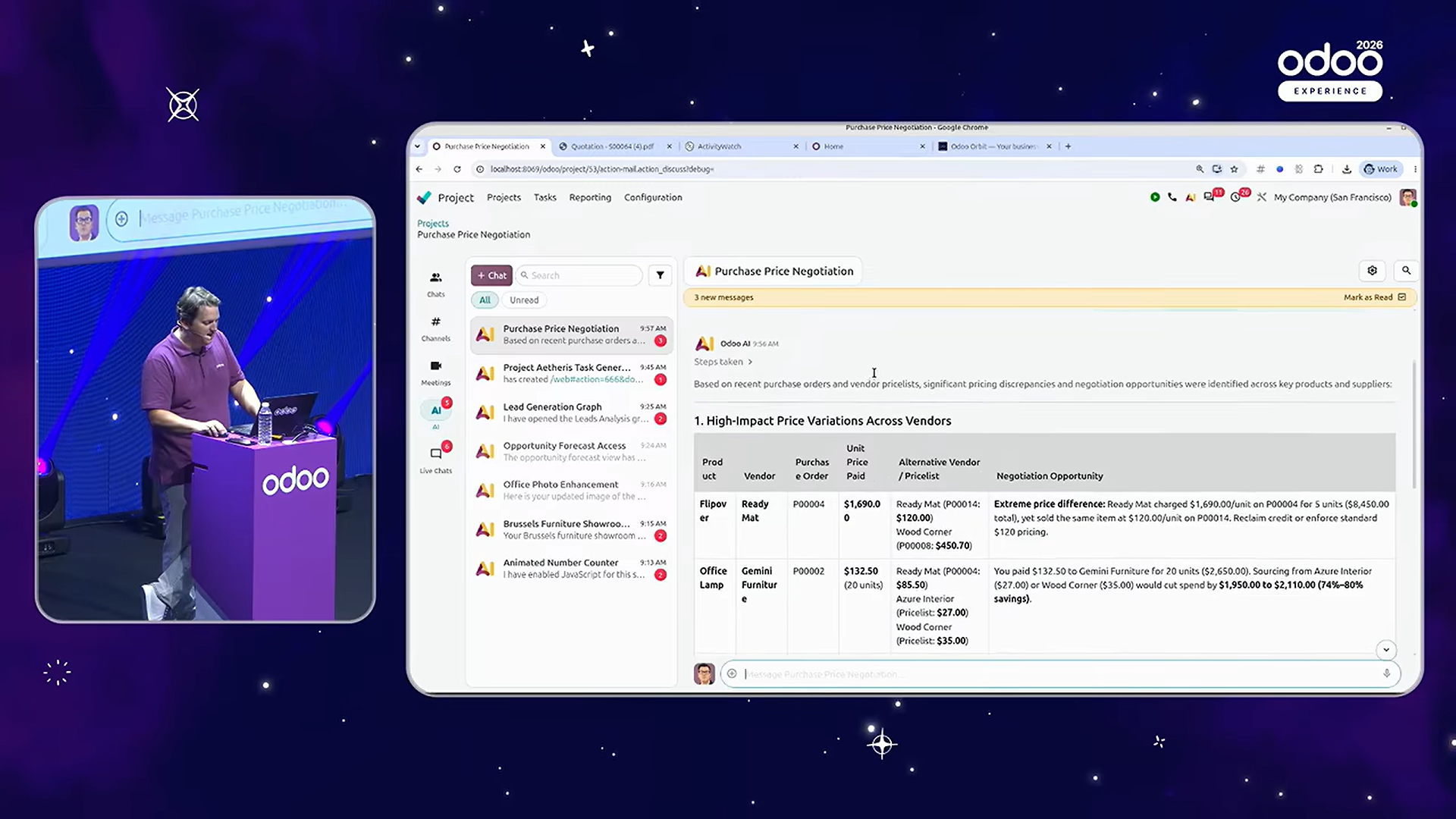Open the messages icon with red badge
The width and height of the screenshot is (1456, 819).
pyautogui.click(x=1210, y=197)
